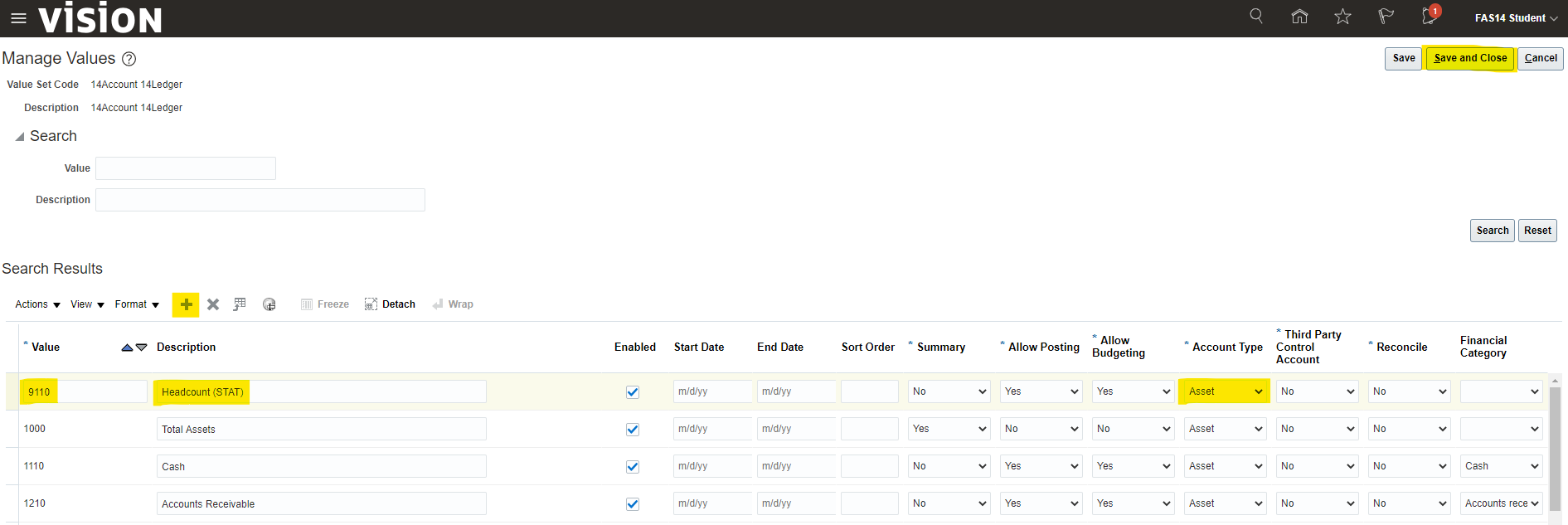Collapse the Search section
This screenshot has width=1568, height=525.
(20, 137)
